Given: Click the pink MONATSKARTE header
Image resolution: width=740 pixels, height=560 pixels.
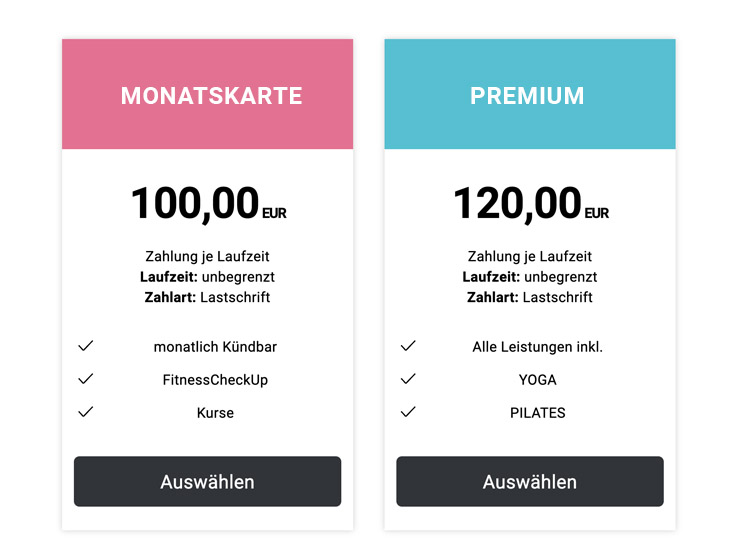Looking at the screenshot, I should pyautogui.click(x=207, y=95).
